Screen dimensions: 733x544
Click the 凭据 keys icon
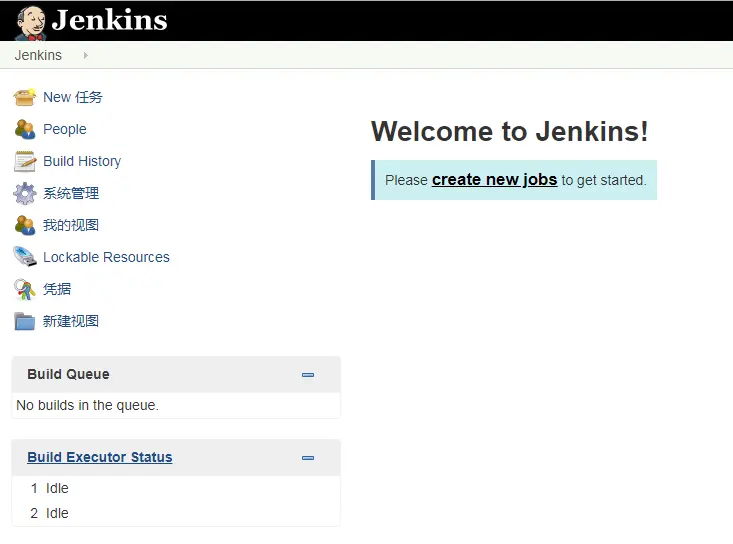pyautogui.click(x=25, y=289)
